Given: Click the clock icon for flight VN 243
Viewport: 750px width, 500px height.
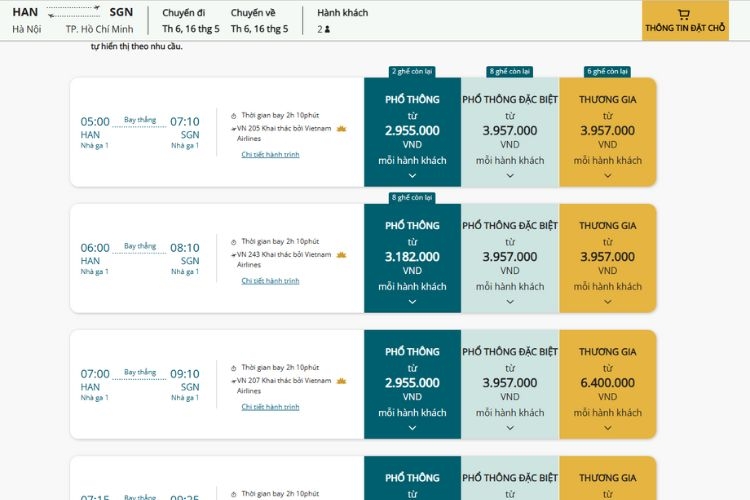Looking at the screenshot, I should pyautogui.click(x=233, y=242).
